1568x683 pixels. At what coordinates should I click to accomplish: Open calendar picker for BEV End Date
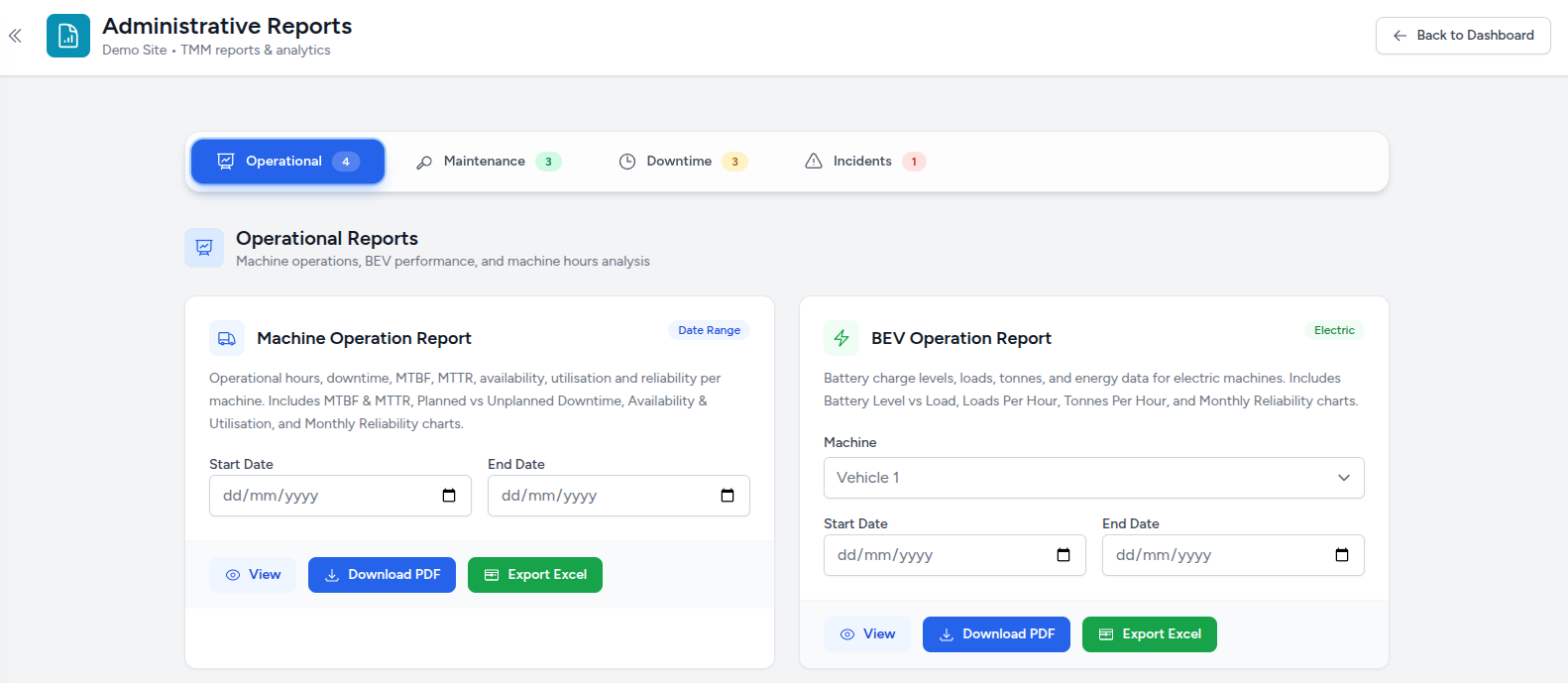click(x=1342, y=555)
